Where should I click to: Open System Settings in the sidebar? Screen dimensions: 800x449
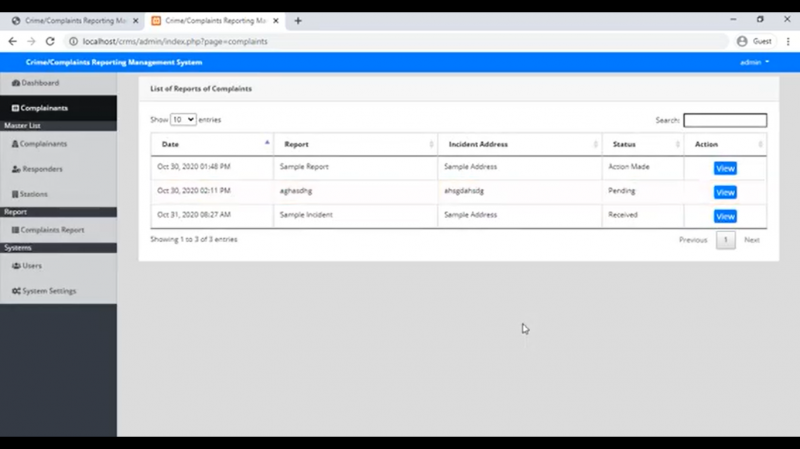pyautogui.click(x=58, y=291)
